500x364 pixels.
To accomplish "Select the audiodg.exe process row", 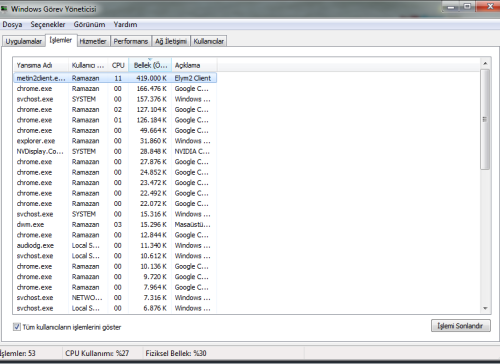I will tap(115, 246).
